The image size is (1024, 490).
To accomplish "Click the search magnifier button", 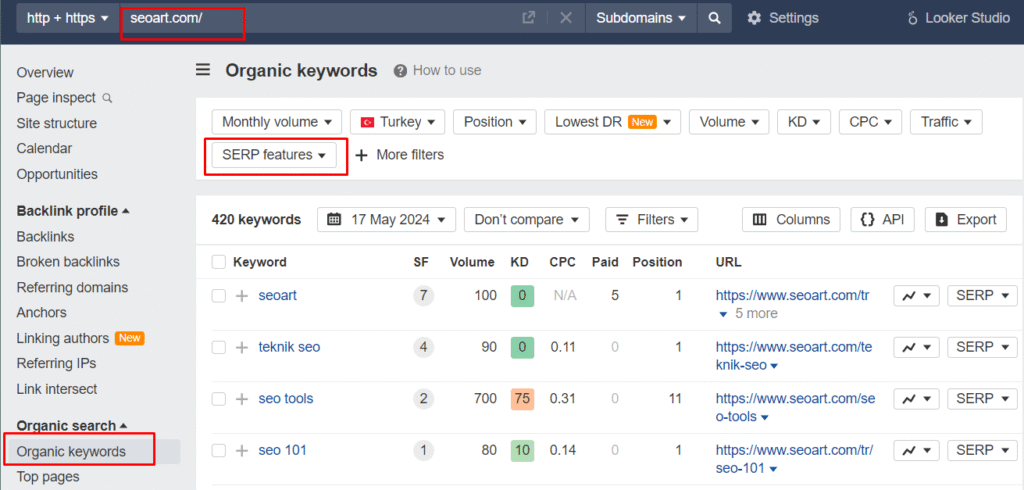I will 714,18.
